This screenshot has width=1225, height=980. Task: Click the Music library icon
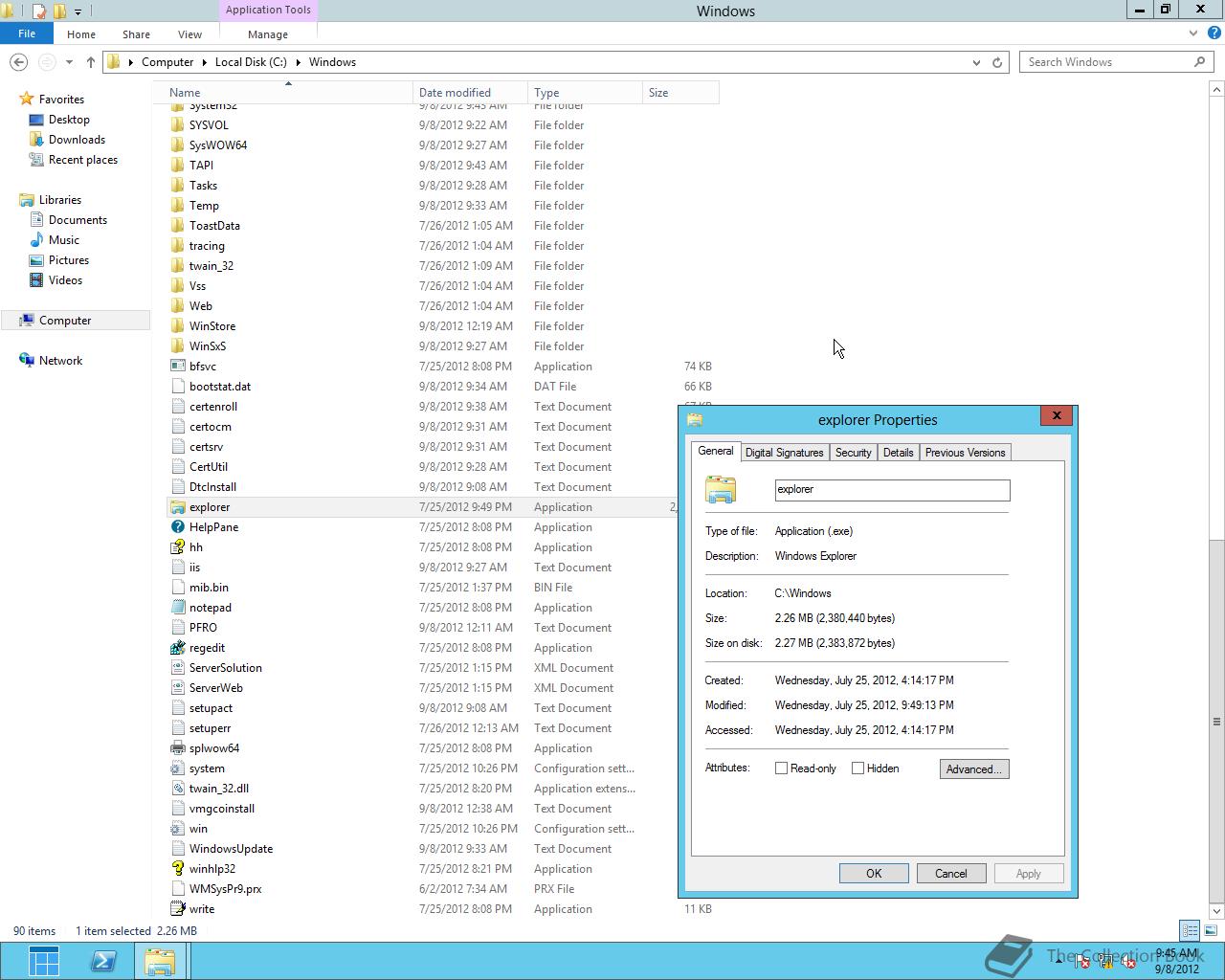(36, 240)
